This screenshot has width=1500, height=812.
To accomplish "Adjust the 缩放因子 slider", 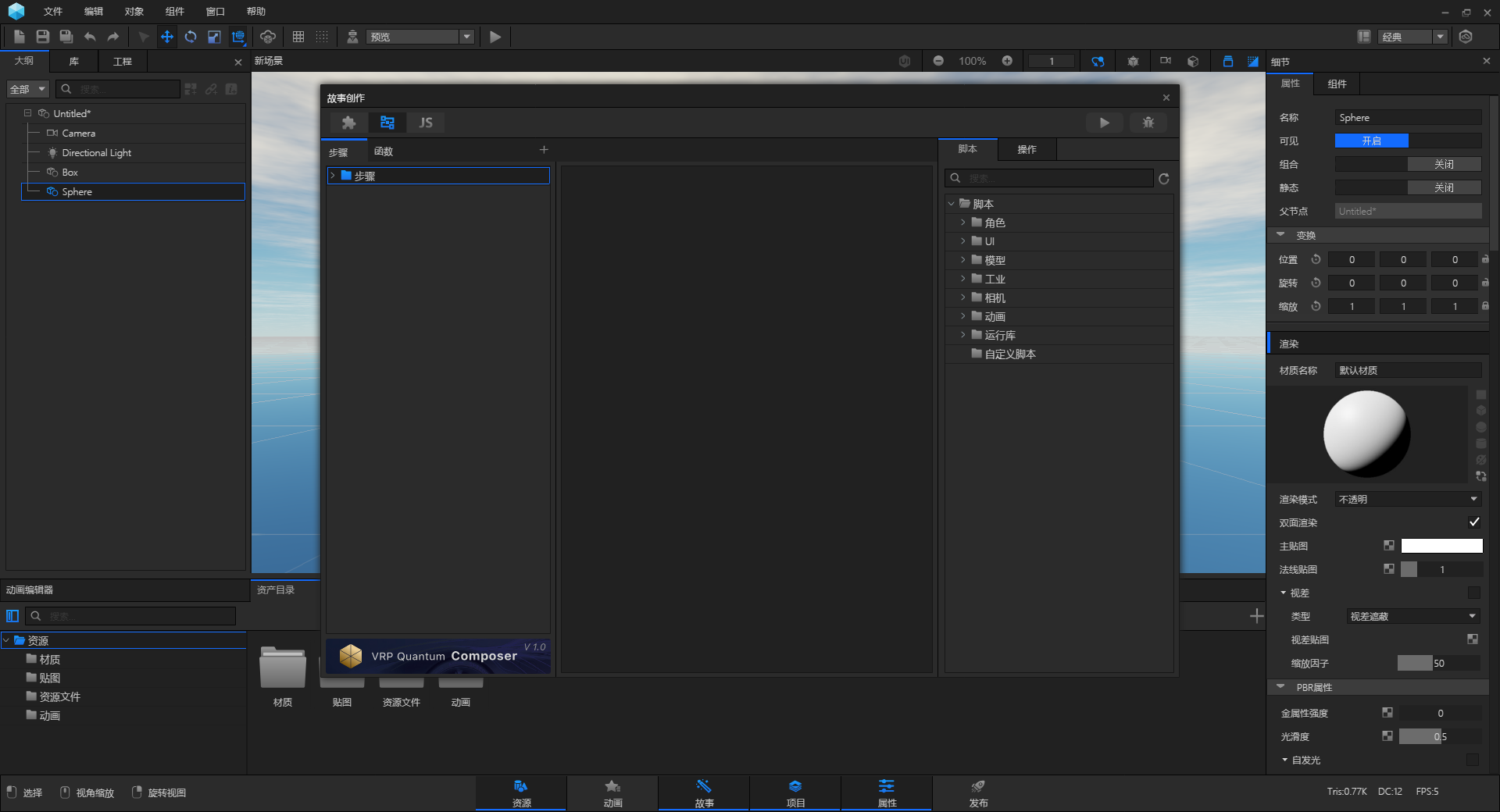I will coord(1439,663).
